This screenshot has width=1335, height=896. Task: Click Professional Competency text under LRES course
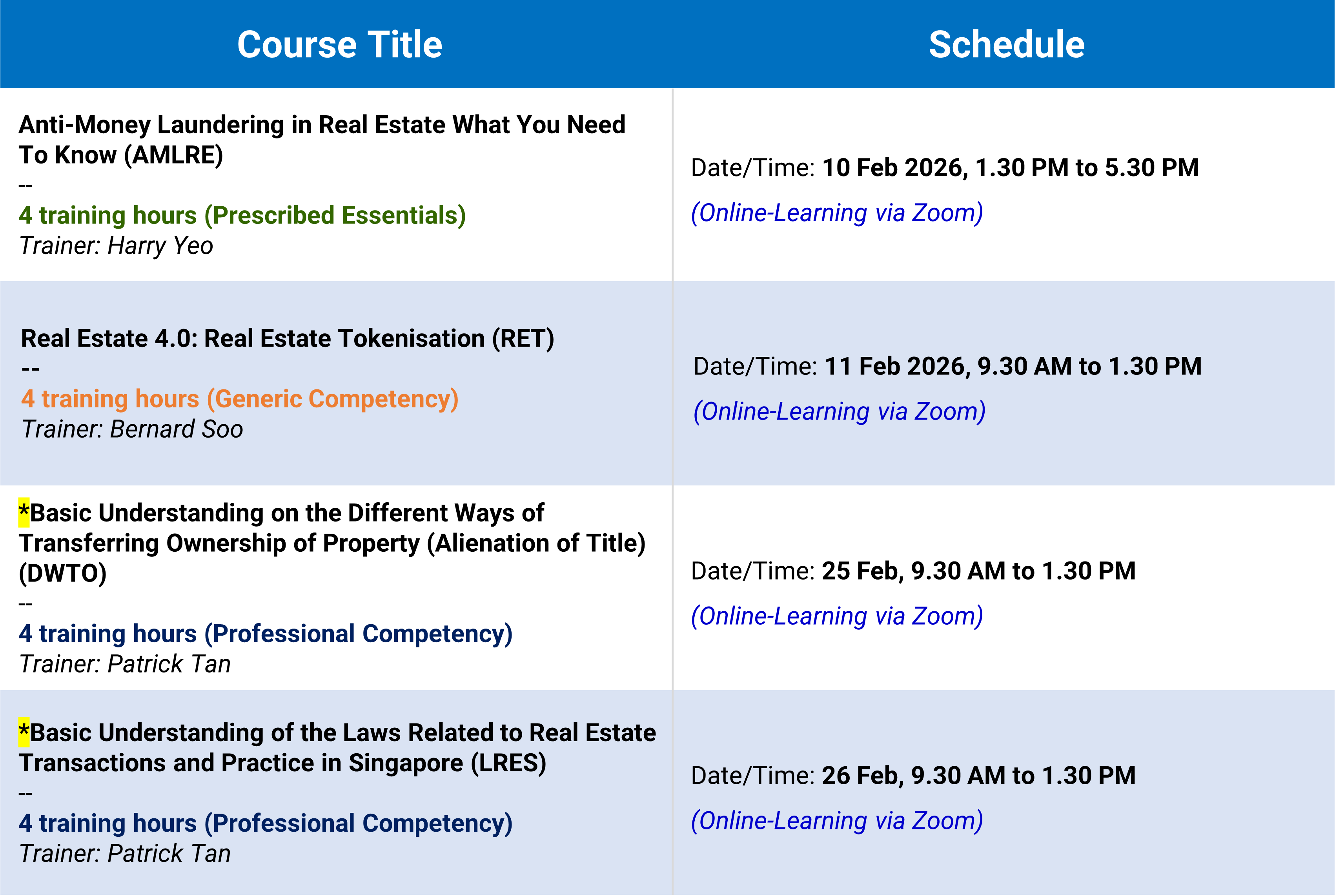pos(265,823)
